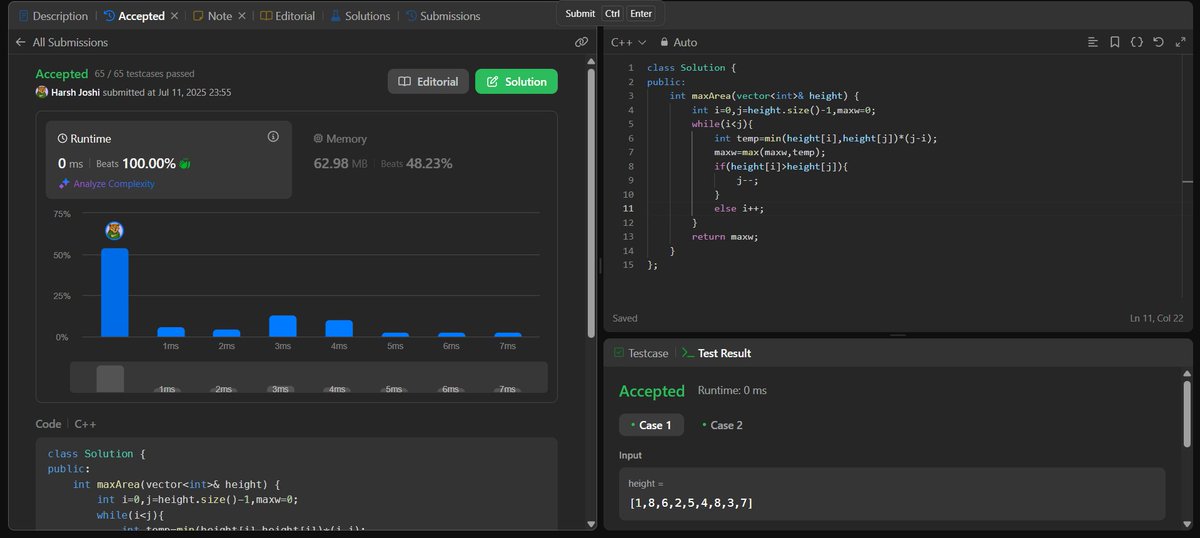
Task: Click '65 / 65 testcases passed' text
Action: click(144, 74)
